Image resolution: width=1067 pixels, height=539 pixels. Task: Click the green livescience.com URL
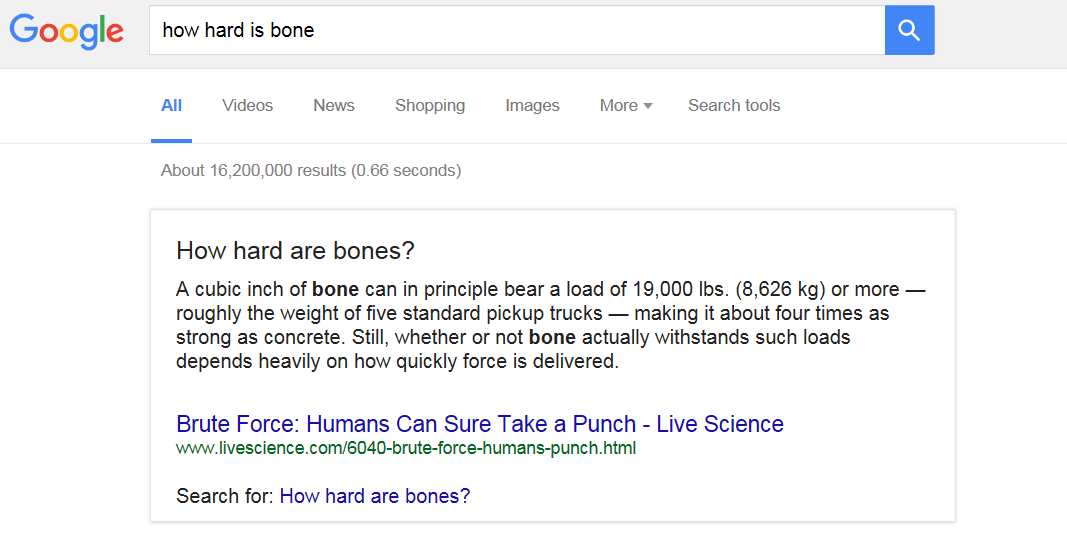click(x=406, y=448)
